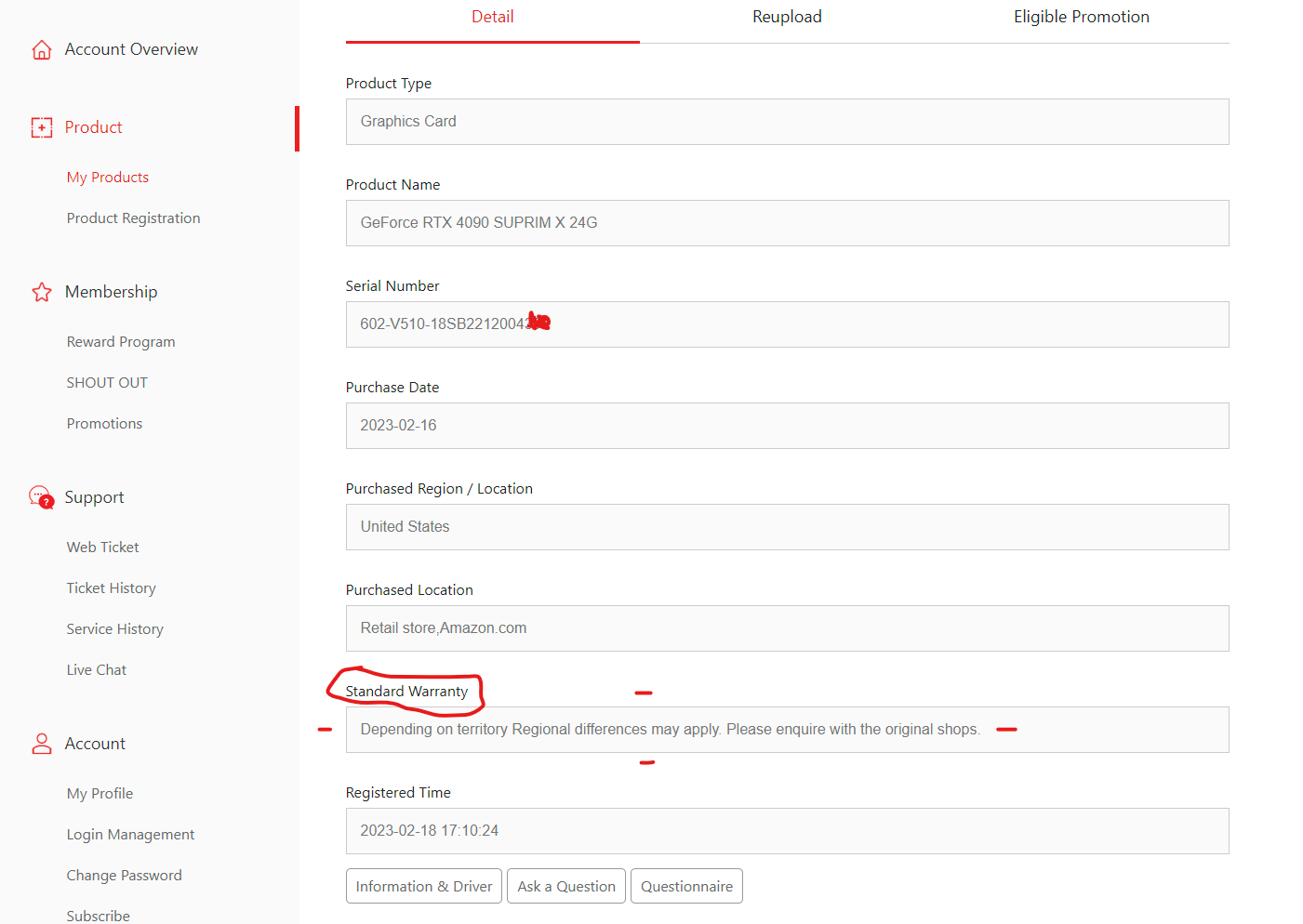The height and width of the screenshot is (924, 1303).
Task: Click the Account person icon
Action: pyautogui.click(x=42, y=744)
